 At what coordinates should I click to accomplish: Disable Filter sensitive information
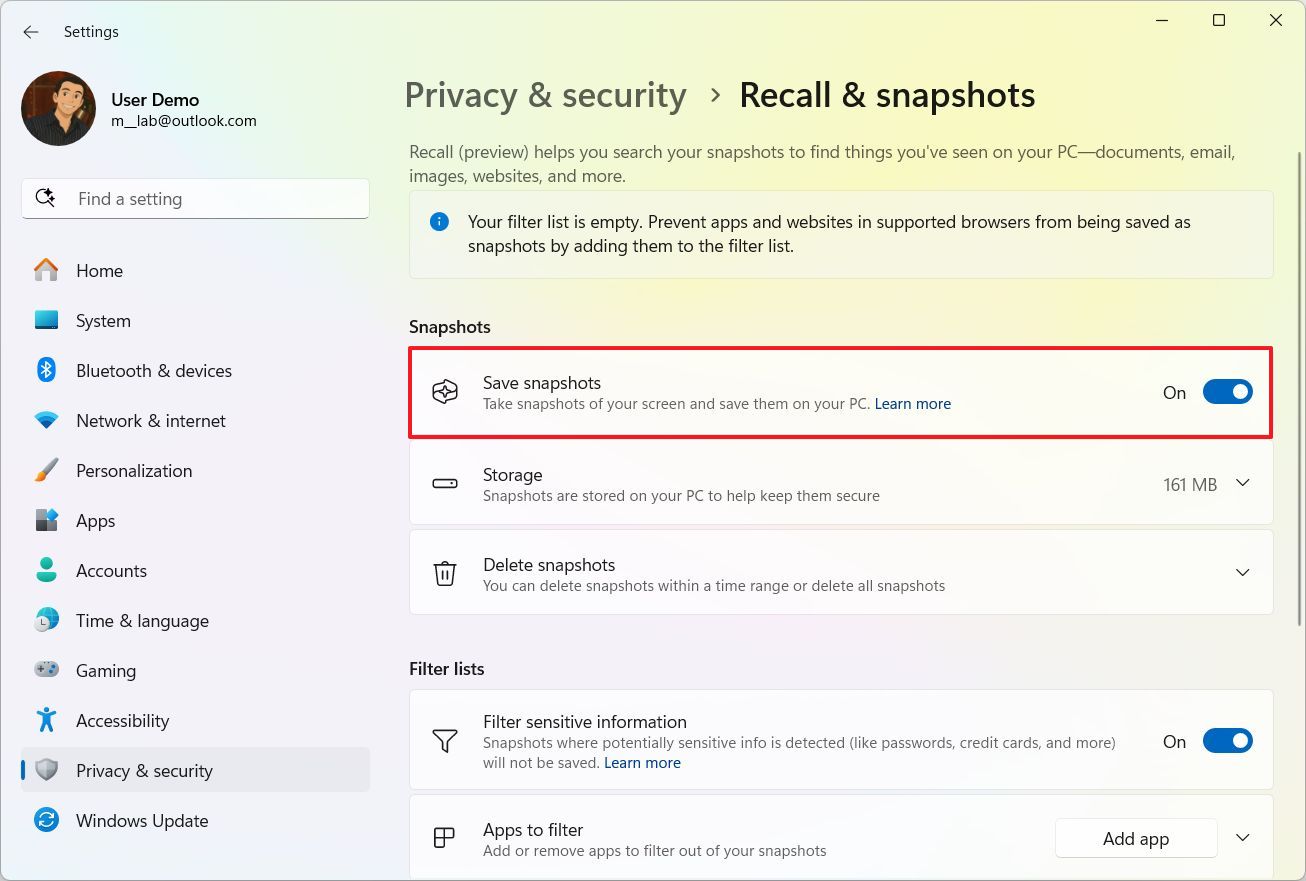click(x=1227, y=740)
